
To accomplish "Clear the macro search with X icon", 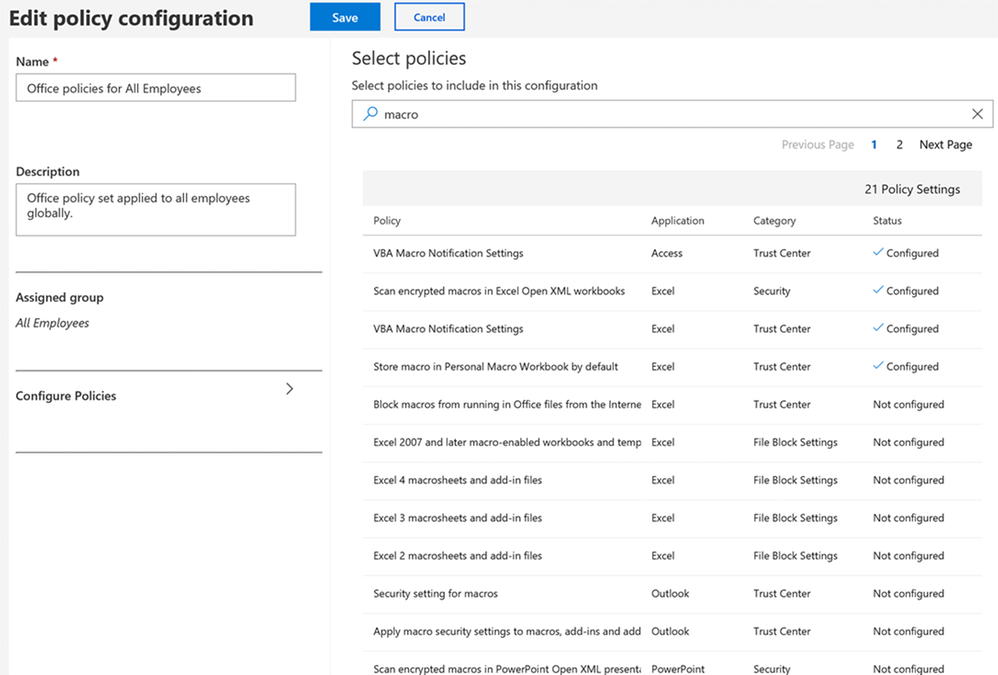I will click(x=977, y=114).
